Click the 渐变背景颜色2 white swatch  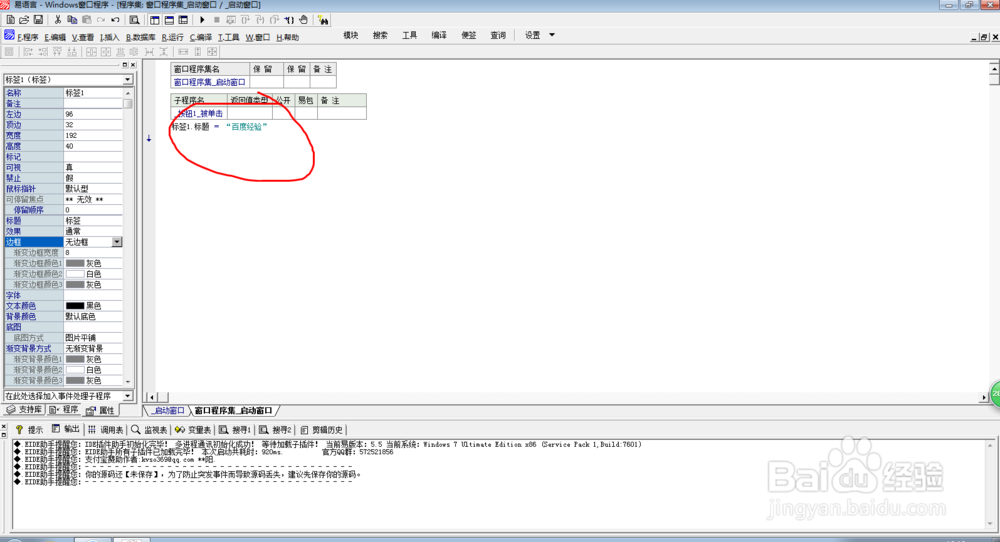75,370
